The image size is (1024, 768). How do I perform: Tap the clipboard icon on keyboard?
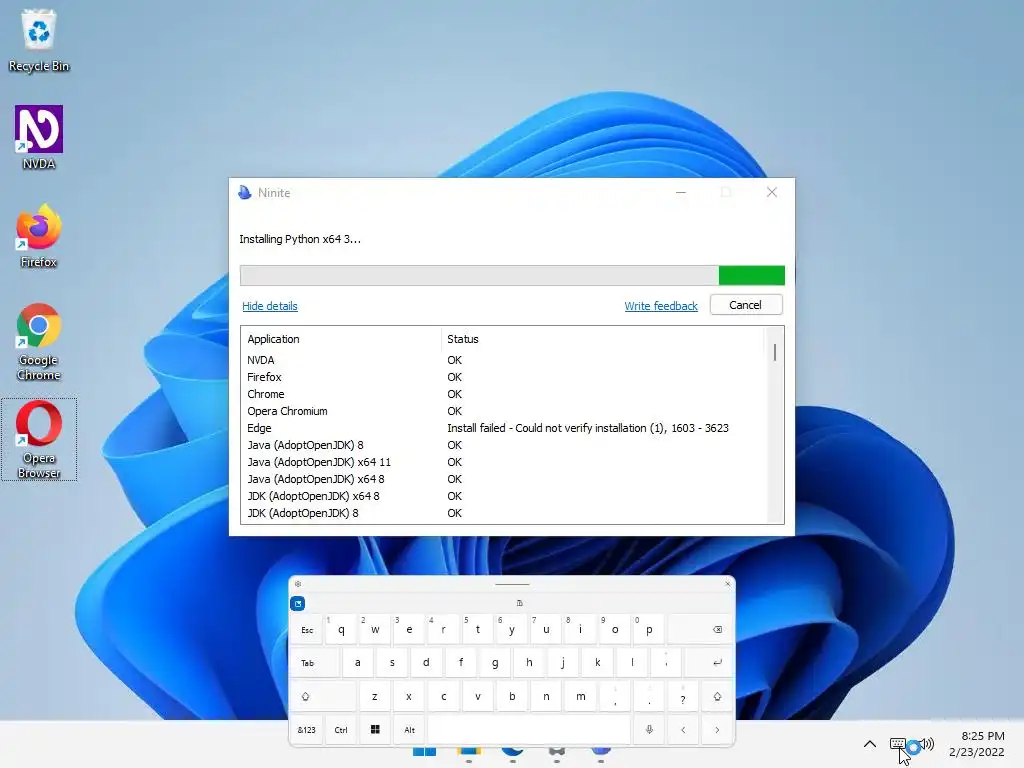[x=519, y=603]
